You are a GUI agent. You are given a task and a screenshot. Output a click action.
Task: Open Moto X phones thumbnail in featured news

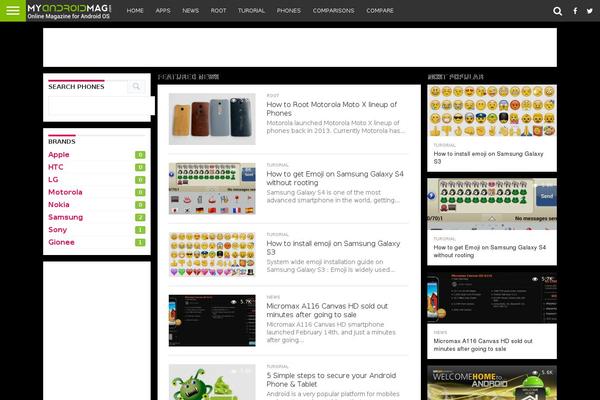point(212,119)
